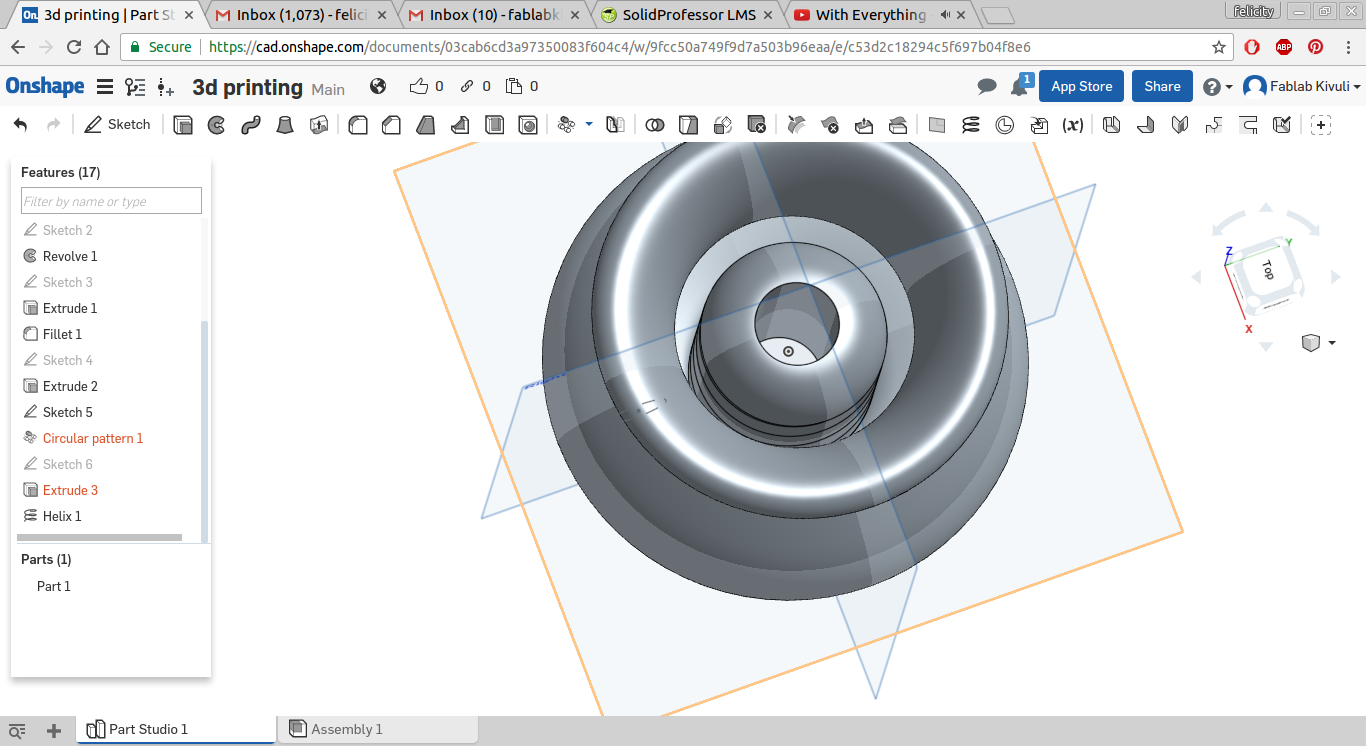
Task: Bookmark this page with the star
Action: point(1219,47)
